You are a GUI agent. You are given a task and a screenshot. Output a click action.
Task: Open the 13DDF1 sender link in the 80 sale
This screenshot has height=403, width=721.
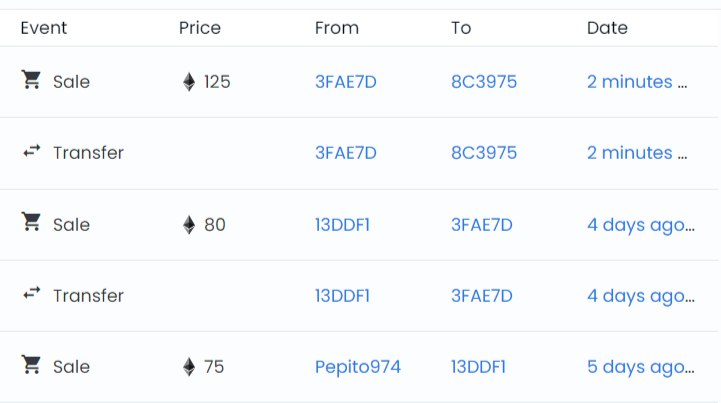coord(342,225)
